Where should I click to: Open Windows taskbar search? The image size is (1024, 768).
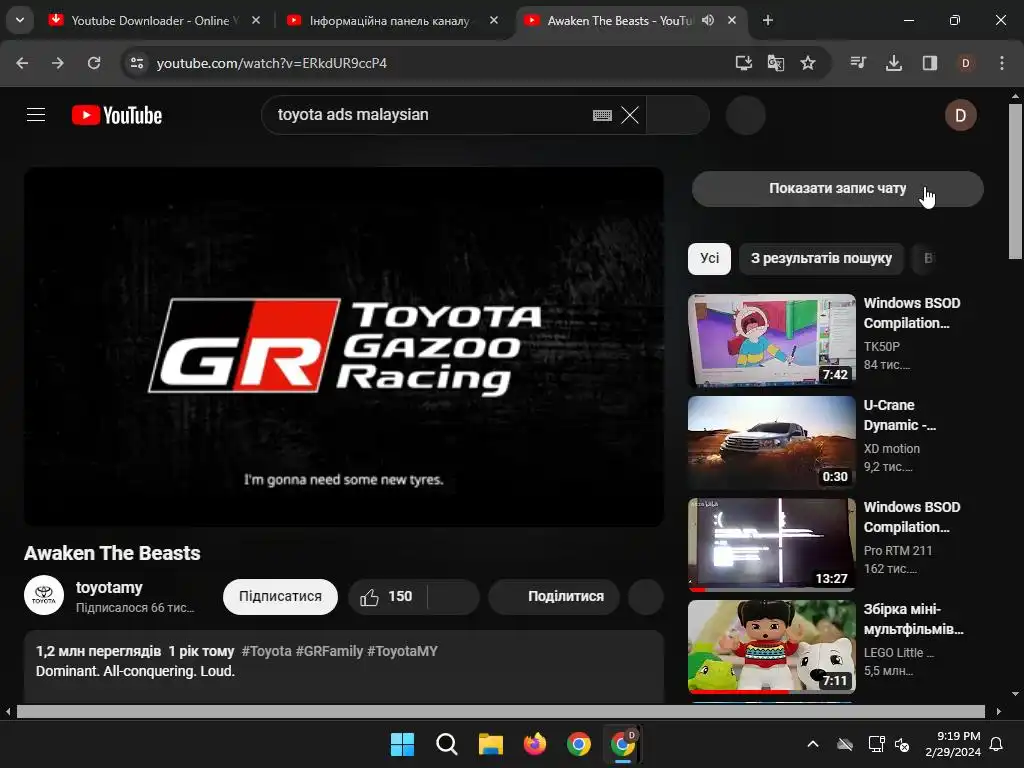point(447,744)
